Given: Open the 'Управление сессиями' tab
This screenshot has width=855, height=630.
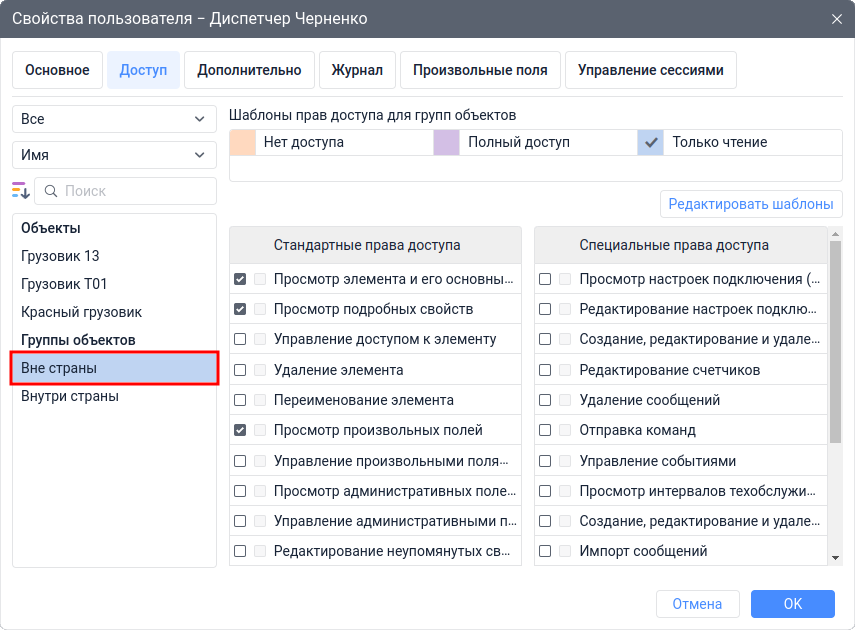Looking at the screenshot, I should [650, 70].
